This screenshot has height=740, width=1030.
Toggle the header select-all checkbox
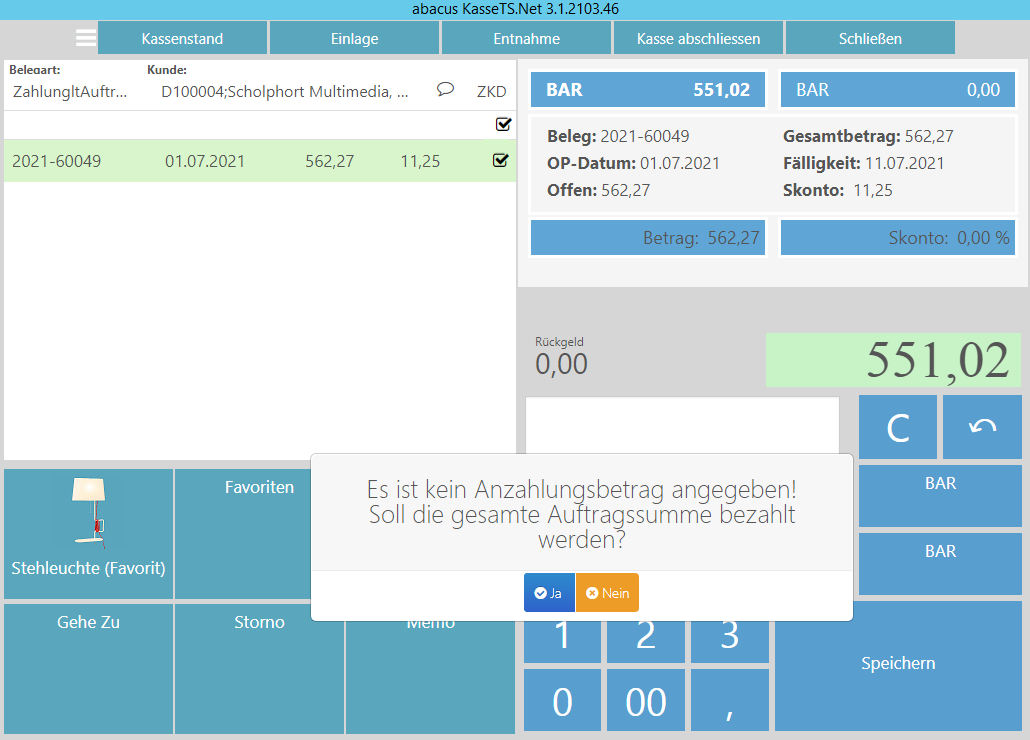click(503, 124)
